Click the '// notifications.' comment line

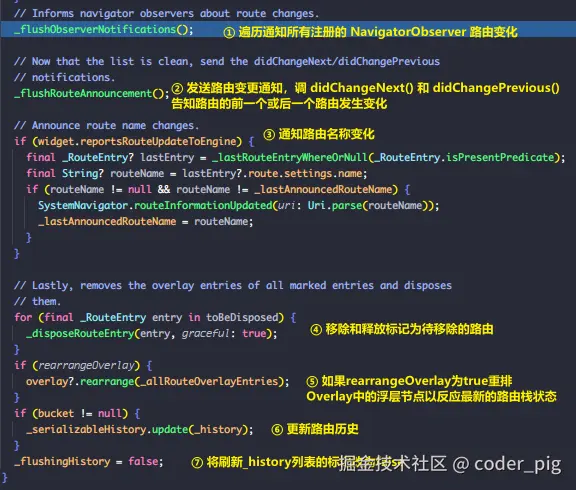pyautogui.click(x=64, y=77)
